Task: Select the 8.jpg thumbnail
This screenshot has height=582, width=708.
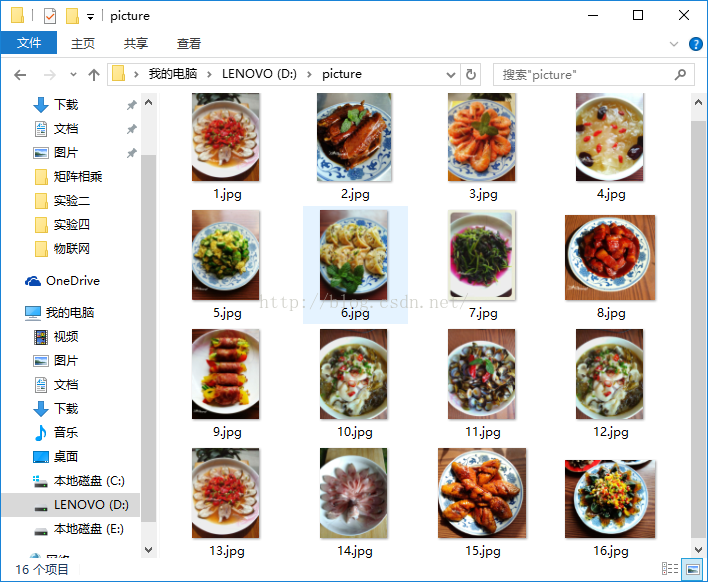Action: click(610, 257)
